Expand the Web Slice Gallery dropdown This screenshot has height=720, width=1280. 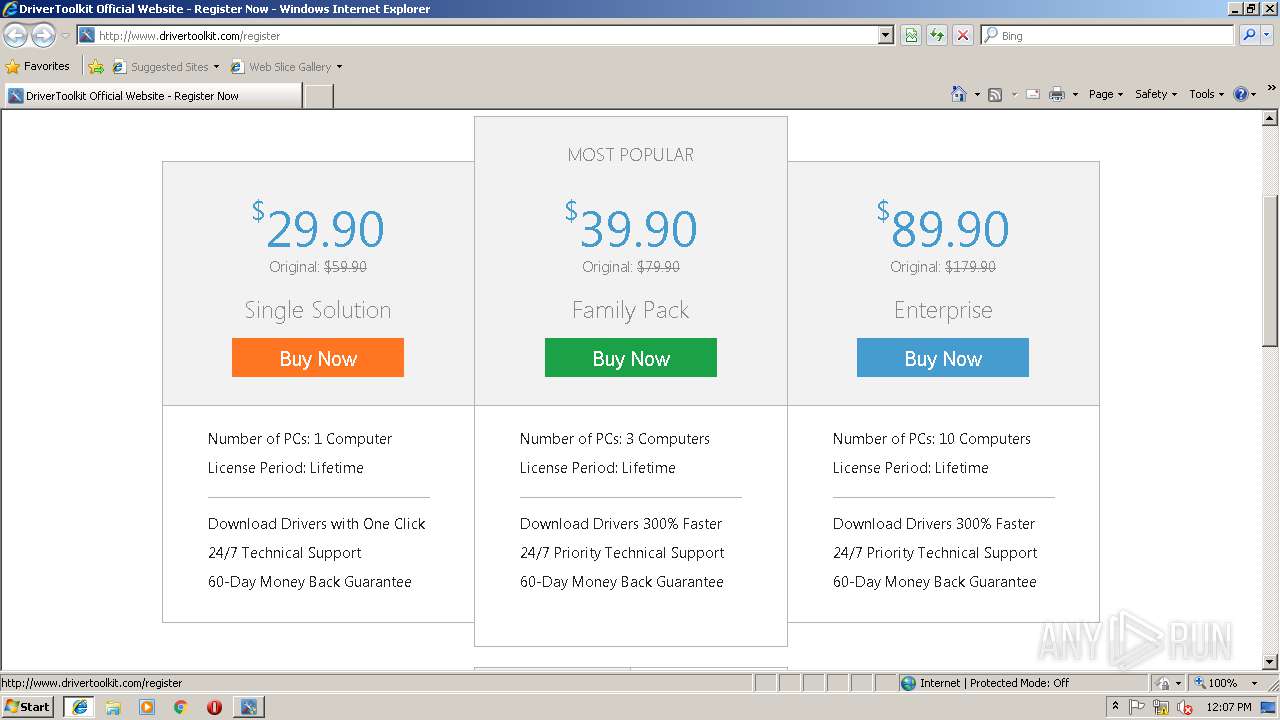click(339, 67)
